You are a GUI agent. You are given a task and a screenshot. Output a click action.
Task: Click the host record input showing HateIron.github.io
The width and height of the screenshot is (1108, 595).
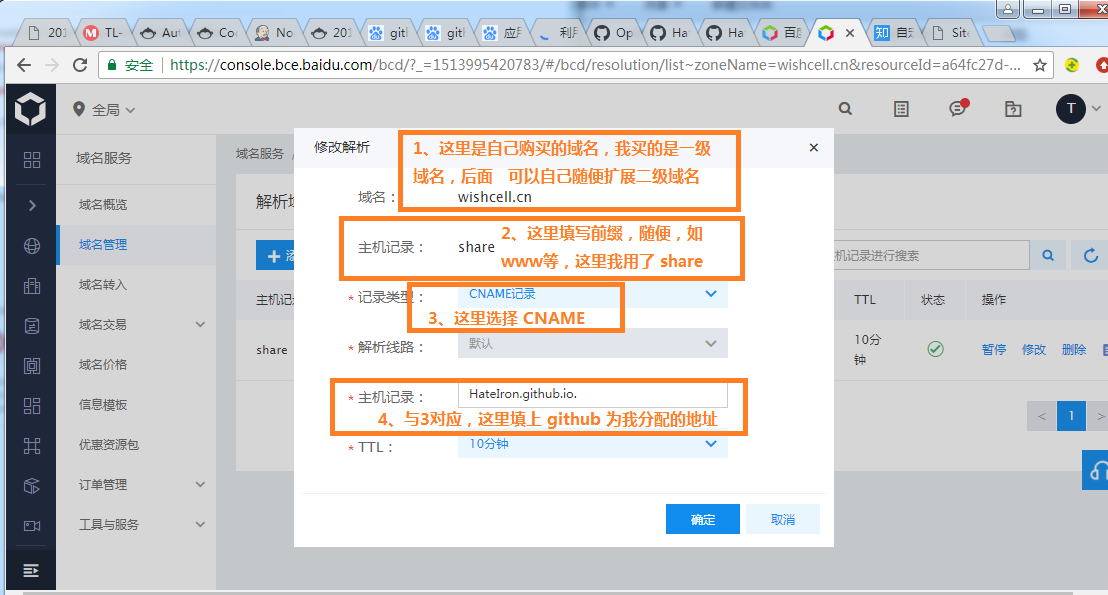coord(592,393)
